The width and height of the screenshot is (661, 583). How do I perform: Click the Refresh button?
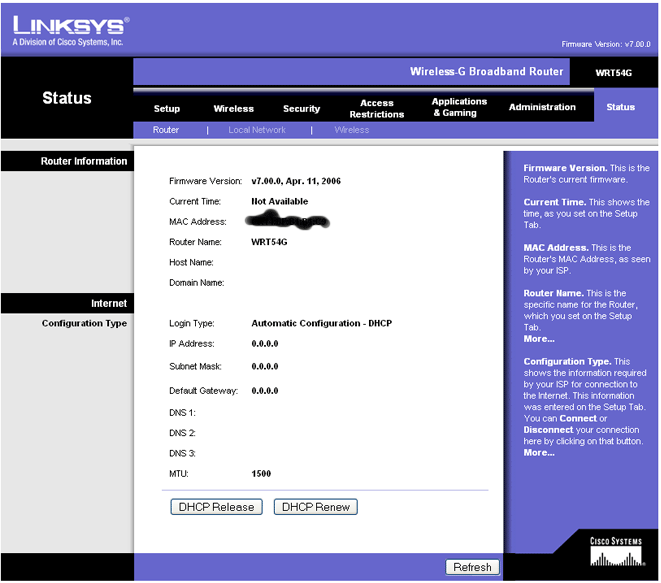[472, 567]
